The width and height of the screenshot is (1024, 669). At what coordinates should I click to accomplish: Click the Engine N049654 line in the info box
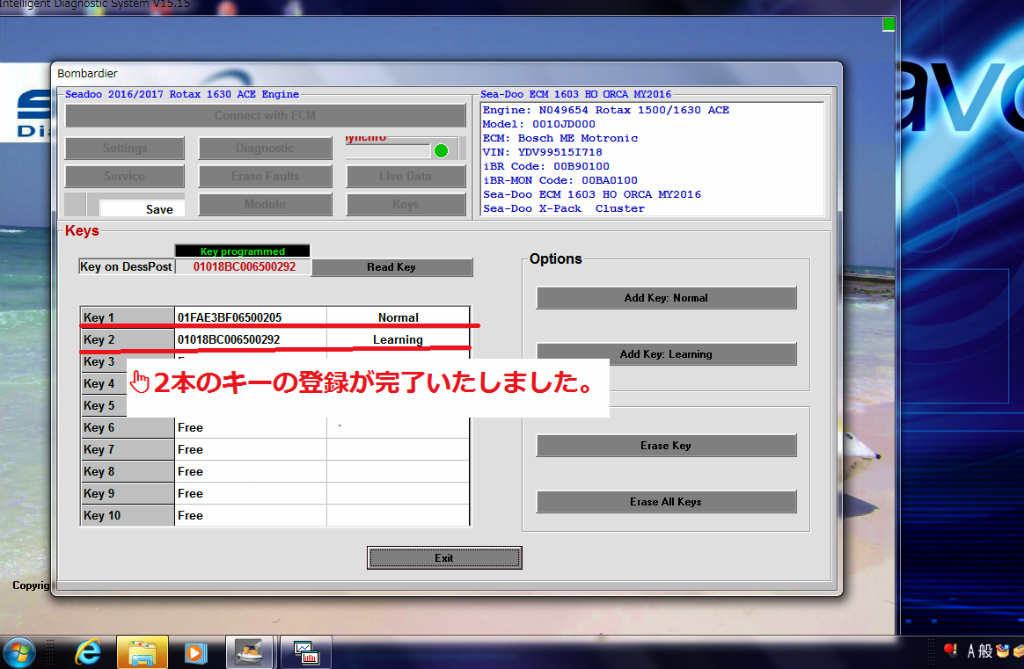click(x=606, y=110)
